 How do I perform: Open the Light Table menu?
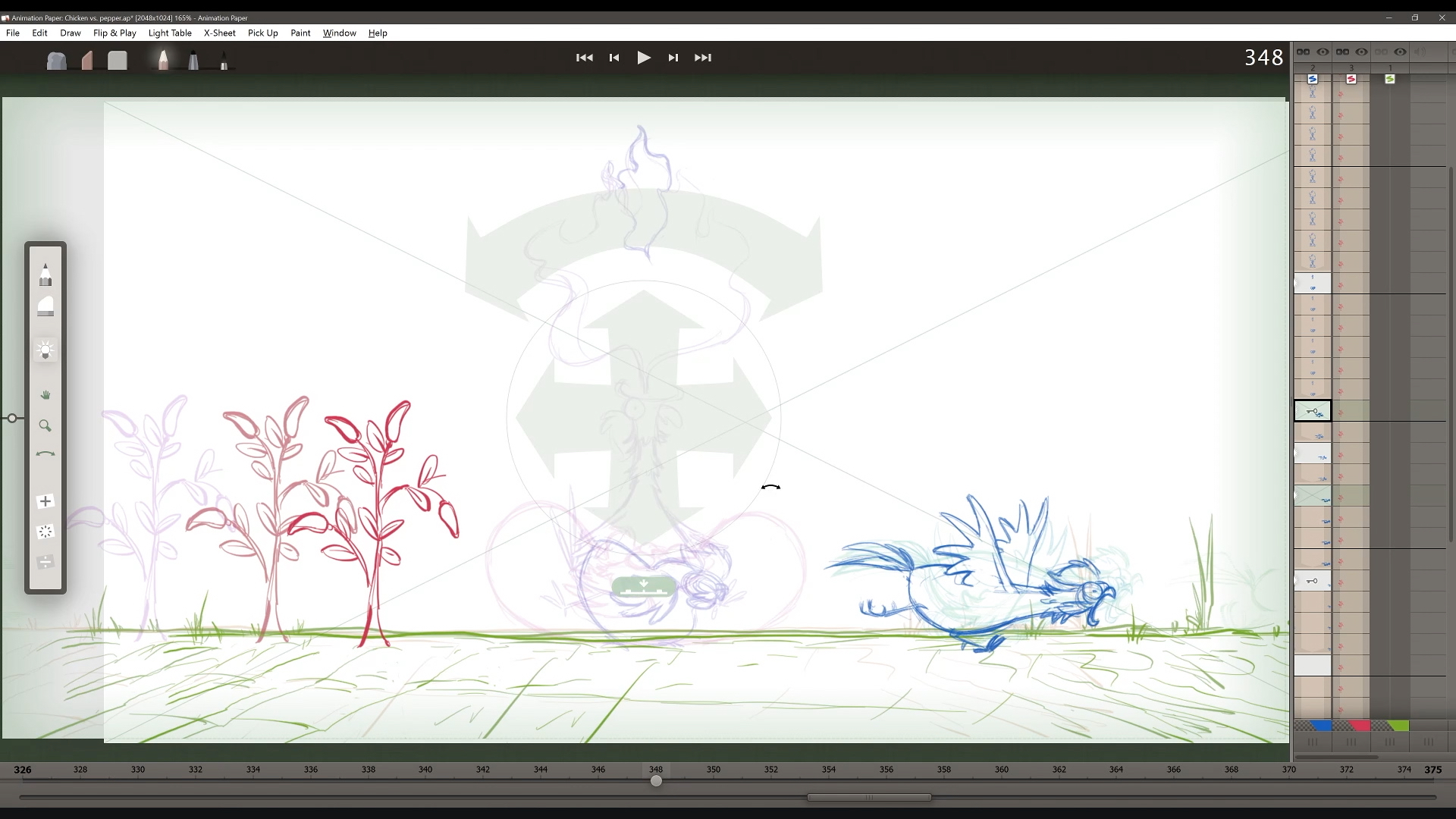pos(170,33)
